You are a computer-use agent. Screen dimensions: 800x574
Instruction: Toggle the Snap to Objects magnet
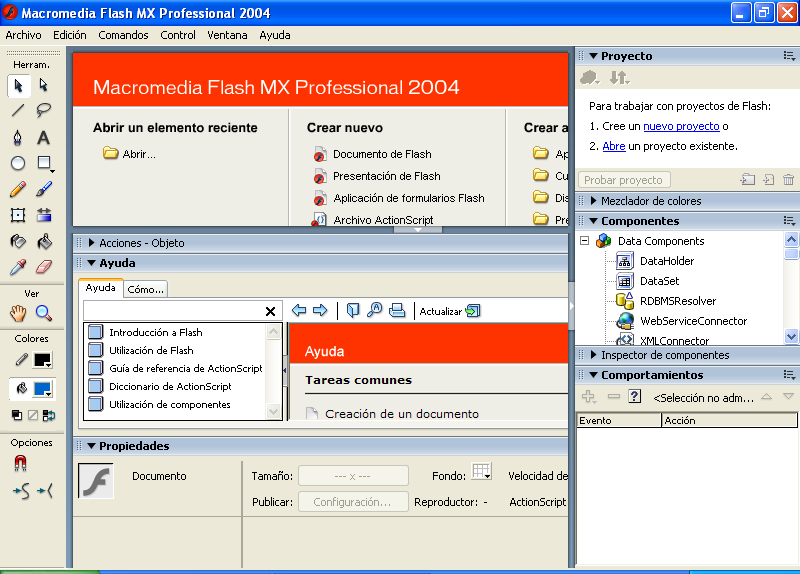pyautogui.click(x=20, y=463)
